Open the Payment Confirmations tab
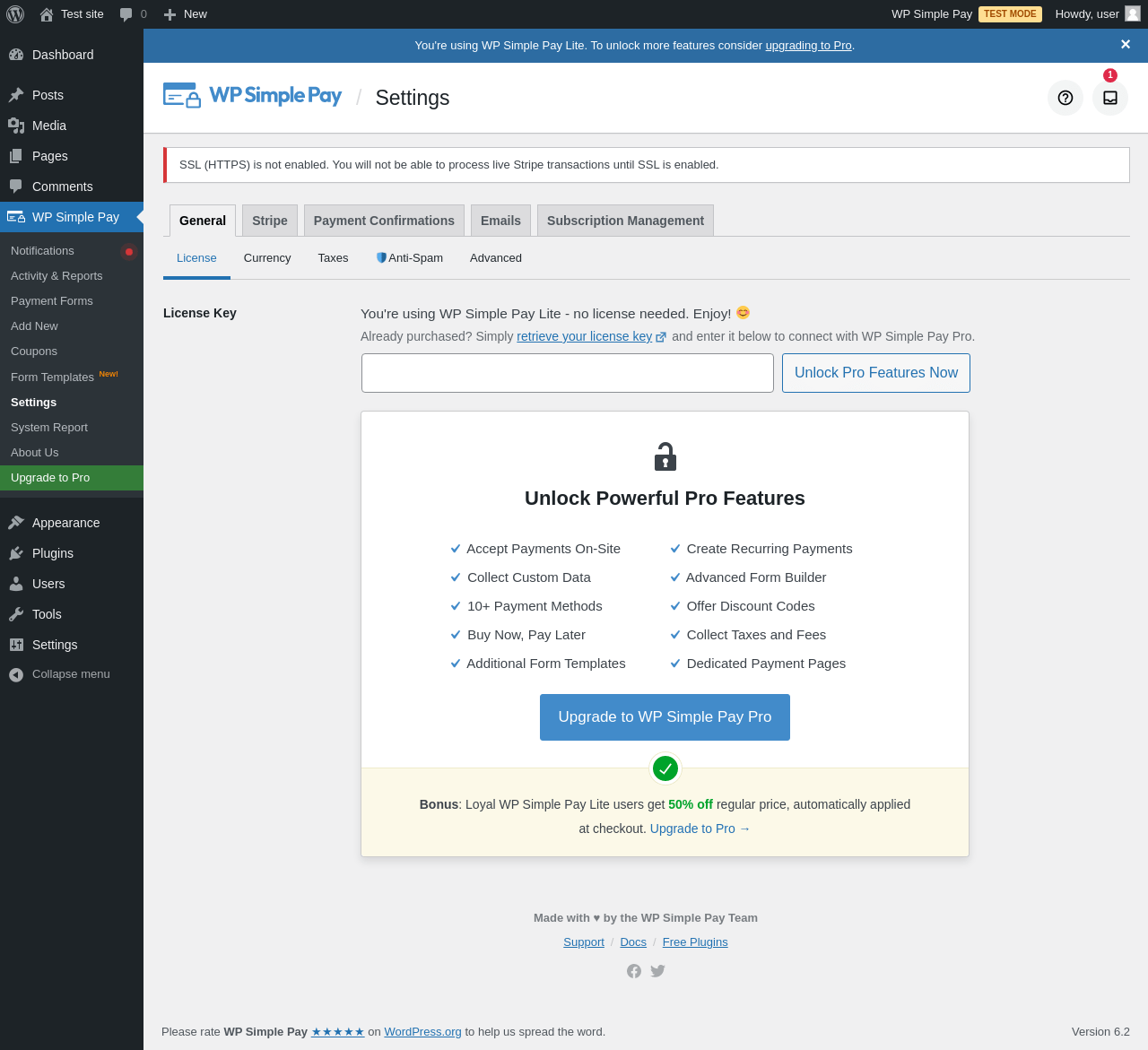 click(x=384, y=221)
